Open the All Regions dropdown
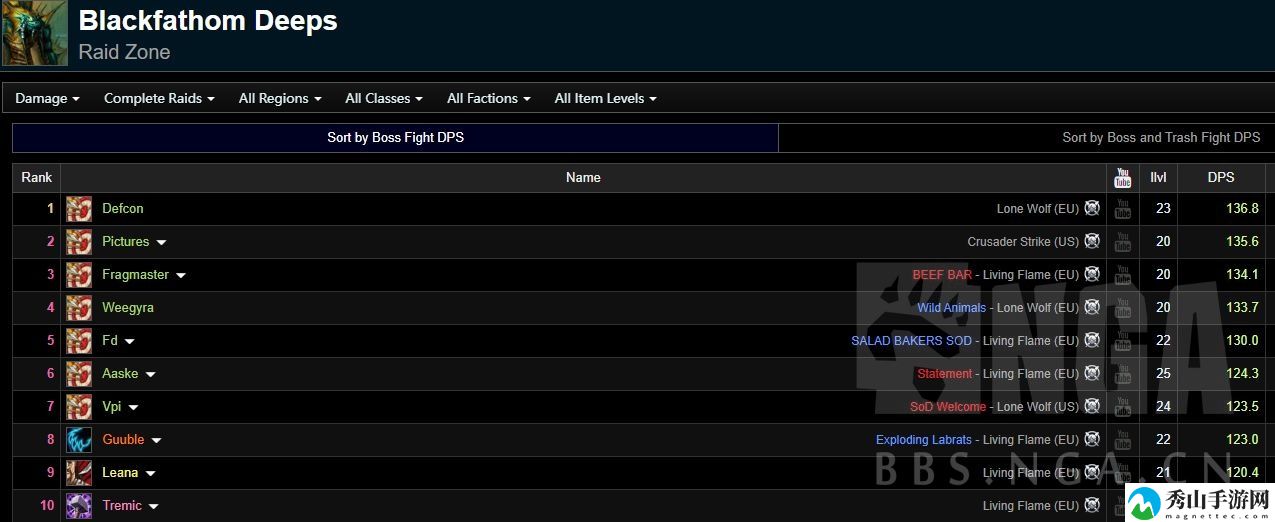Viewport: 1275px width, 522px height. 280,98
